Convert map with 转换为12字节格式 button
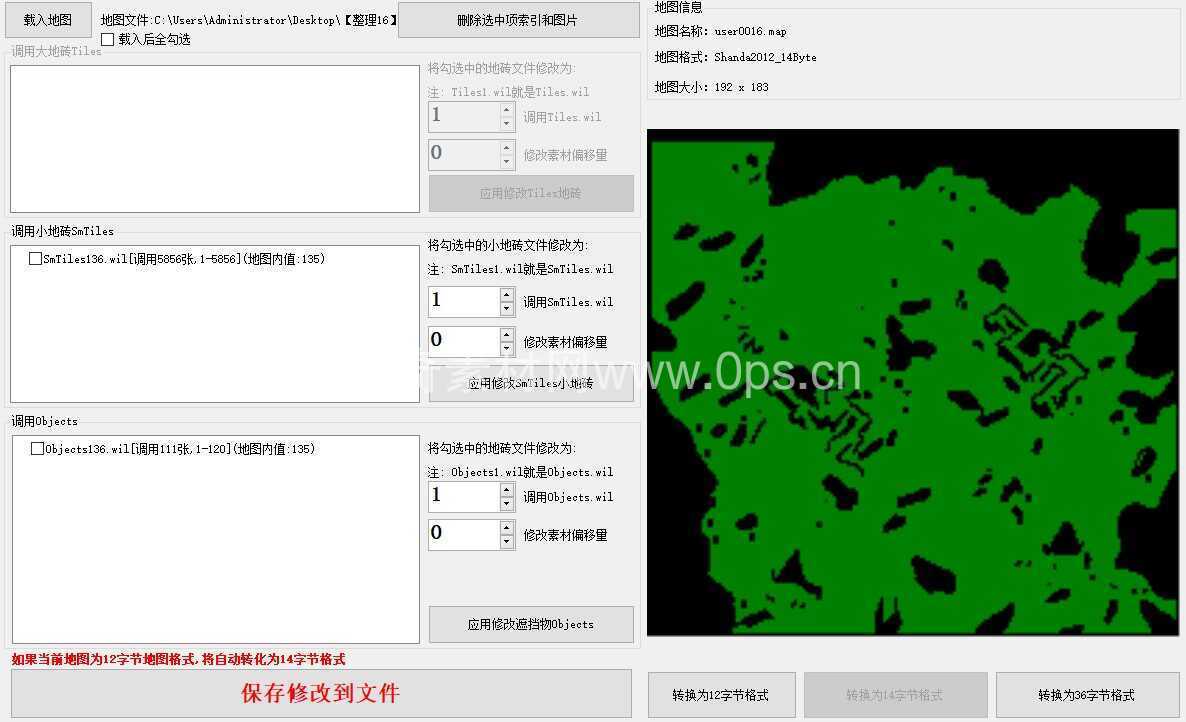The image size is (1186, 722). coord(721,695)
